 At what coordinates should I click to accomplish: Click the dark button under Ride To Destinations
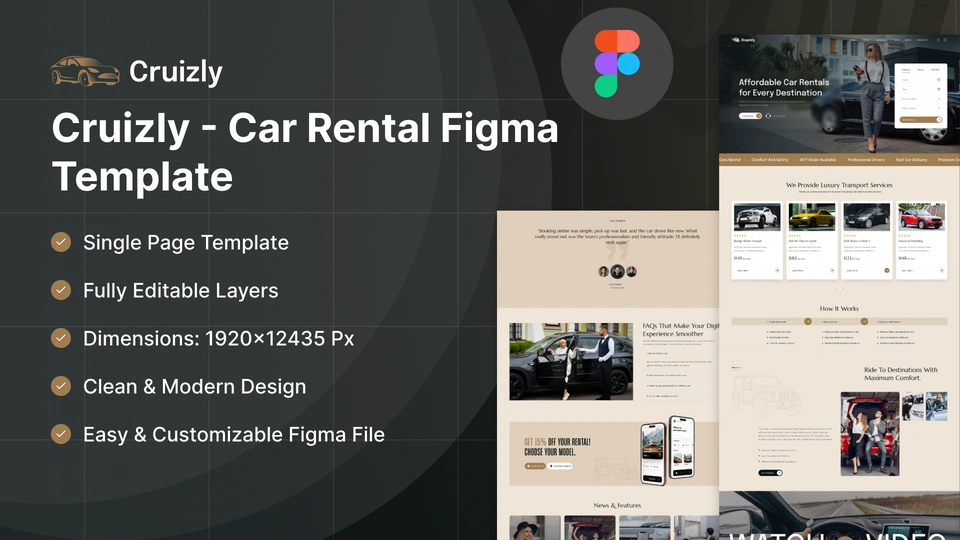[771, 473]
